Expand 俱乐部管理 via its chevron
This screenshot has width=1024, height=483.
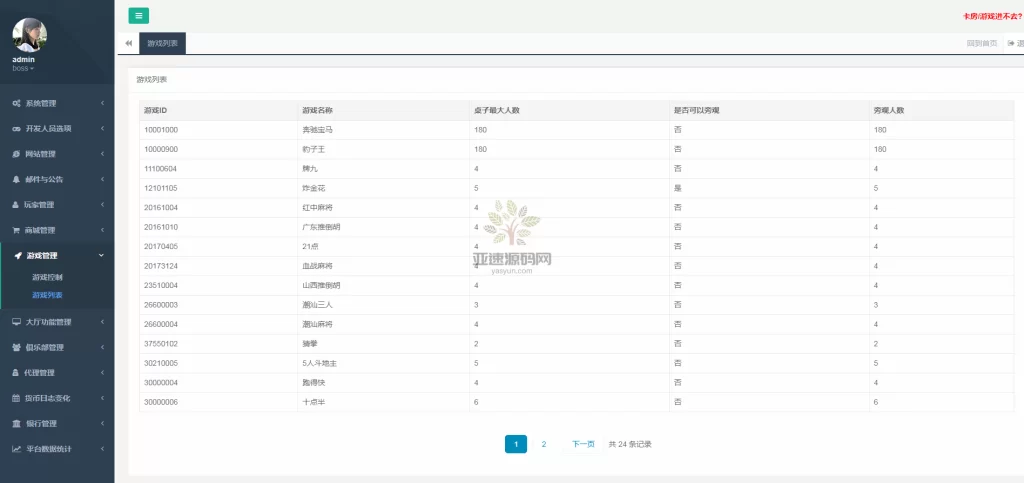(x=103, y=347)
